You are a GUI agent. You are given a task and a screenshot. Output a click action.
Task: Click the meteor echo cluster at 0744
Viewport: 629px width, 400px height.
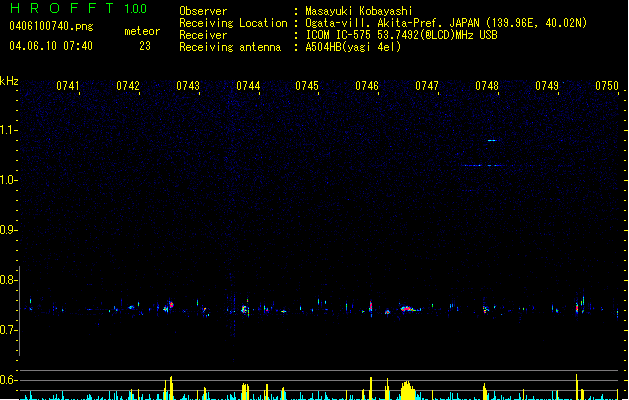(245, 309)
